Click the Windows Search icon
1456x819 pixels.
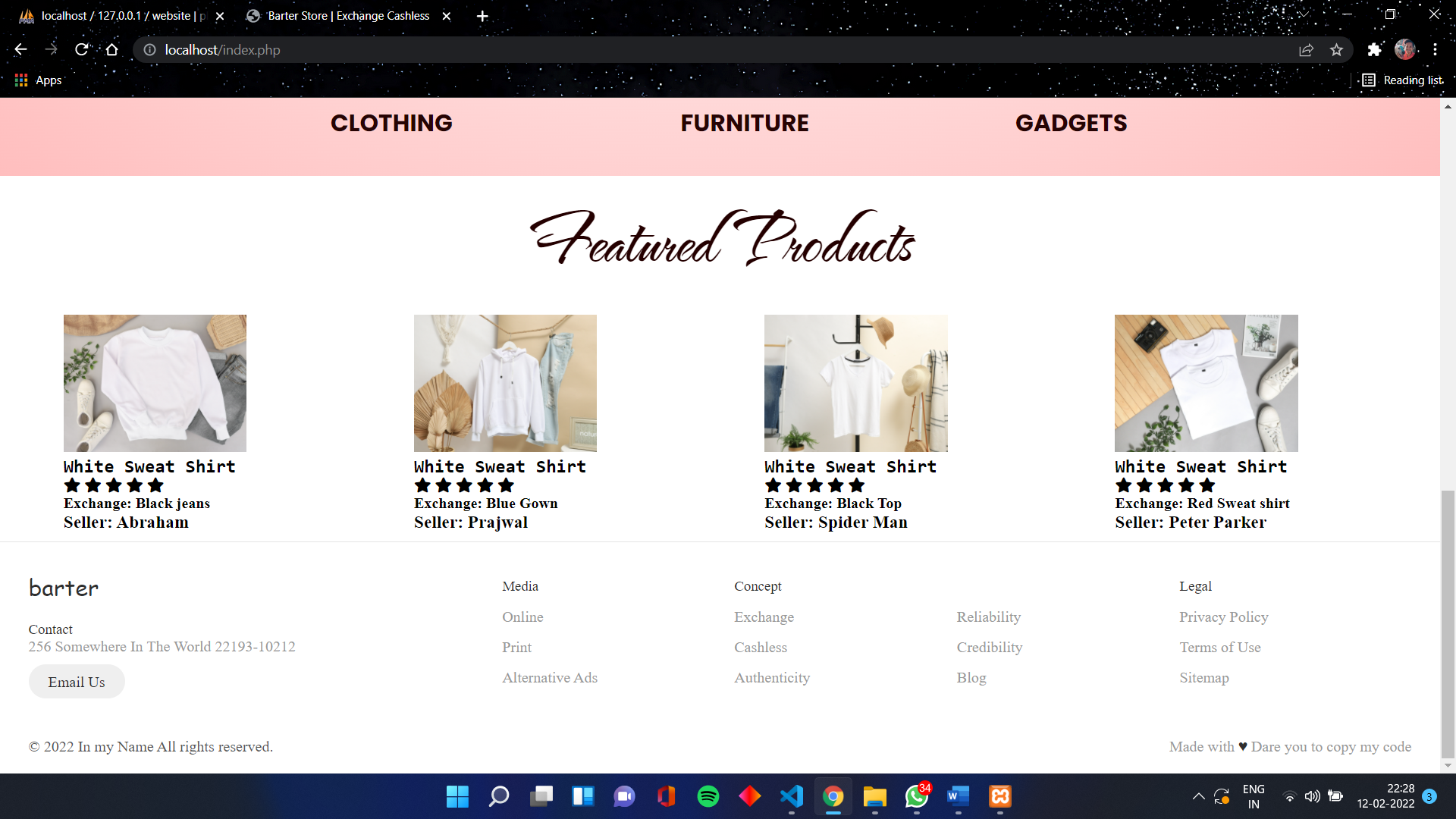499,796
